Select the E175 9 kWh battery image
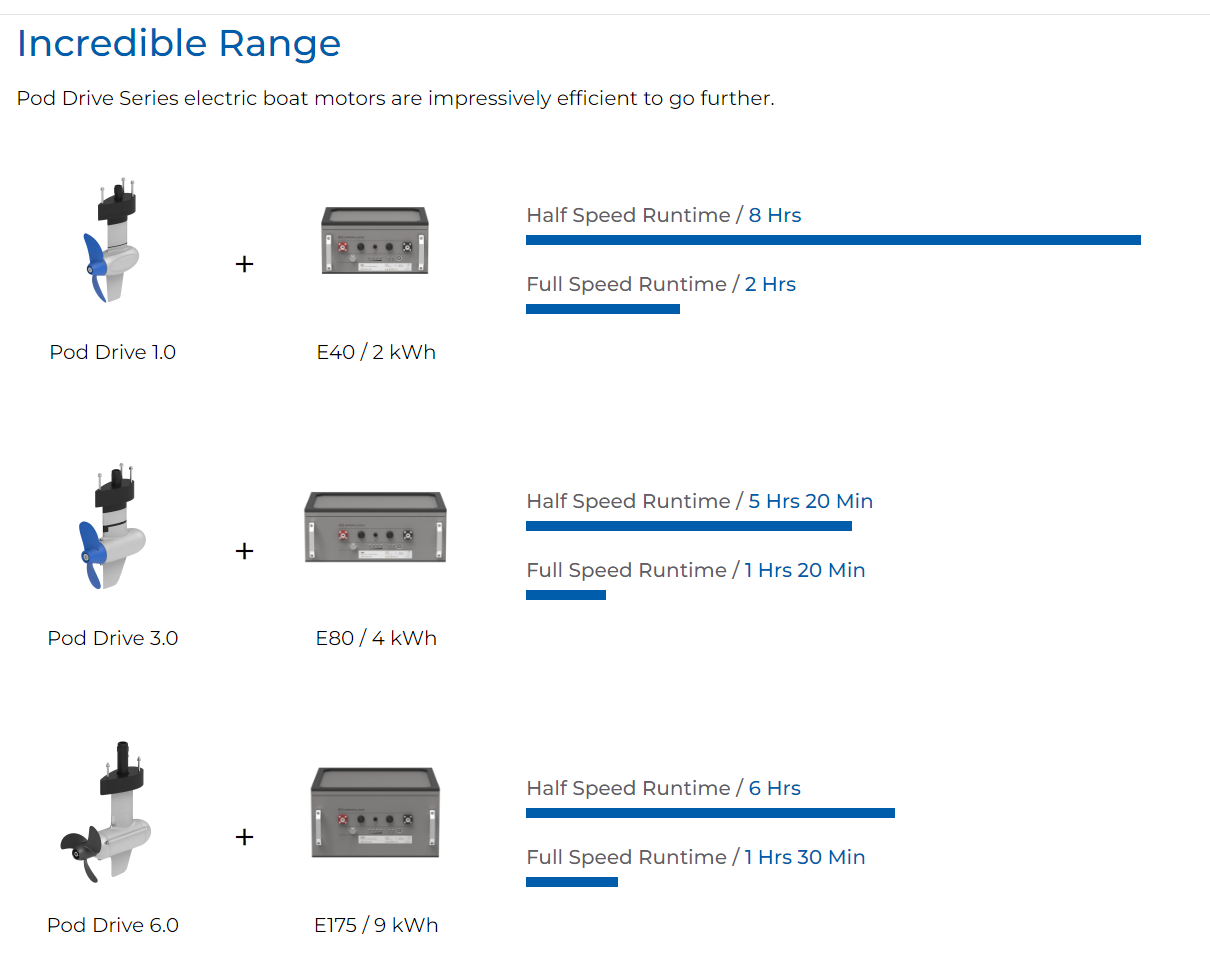The height and width of the screenshot is (967, 1210). 375,813
